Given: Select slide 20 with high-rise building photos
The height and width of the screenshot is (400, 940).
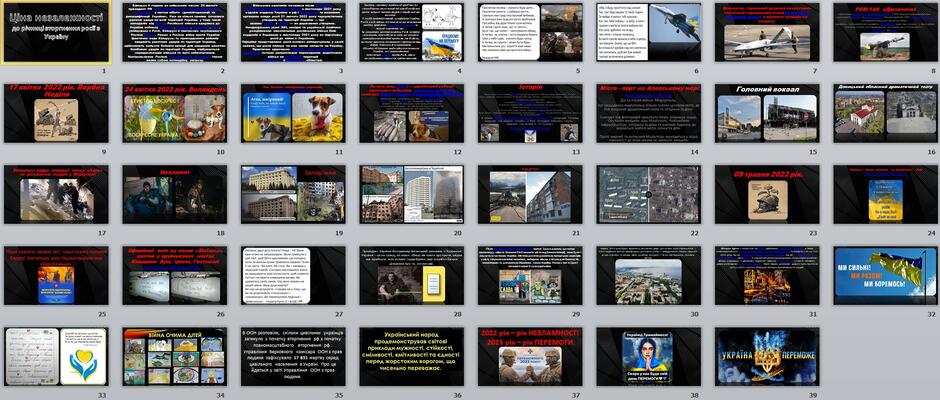Looking at the screenshot, I should point(411,194).
